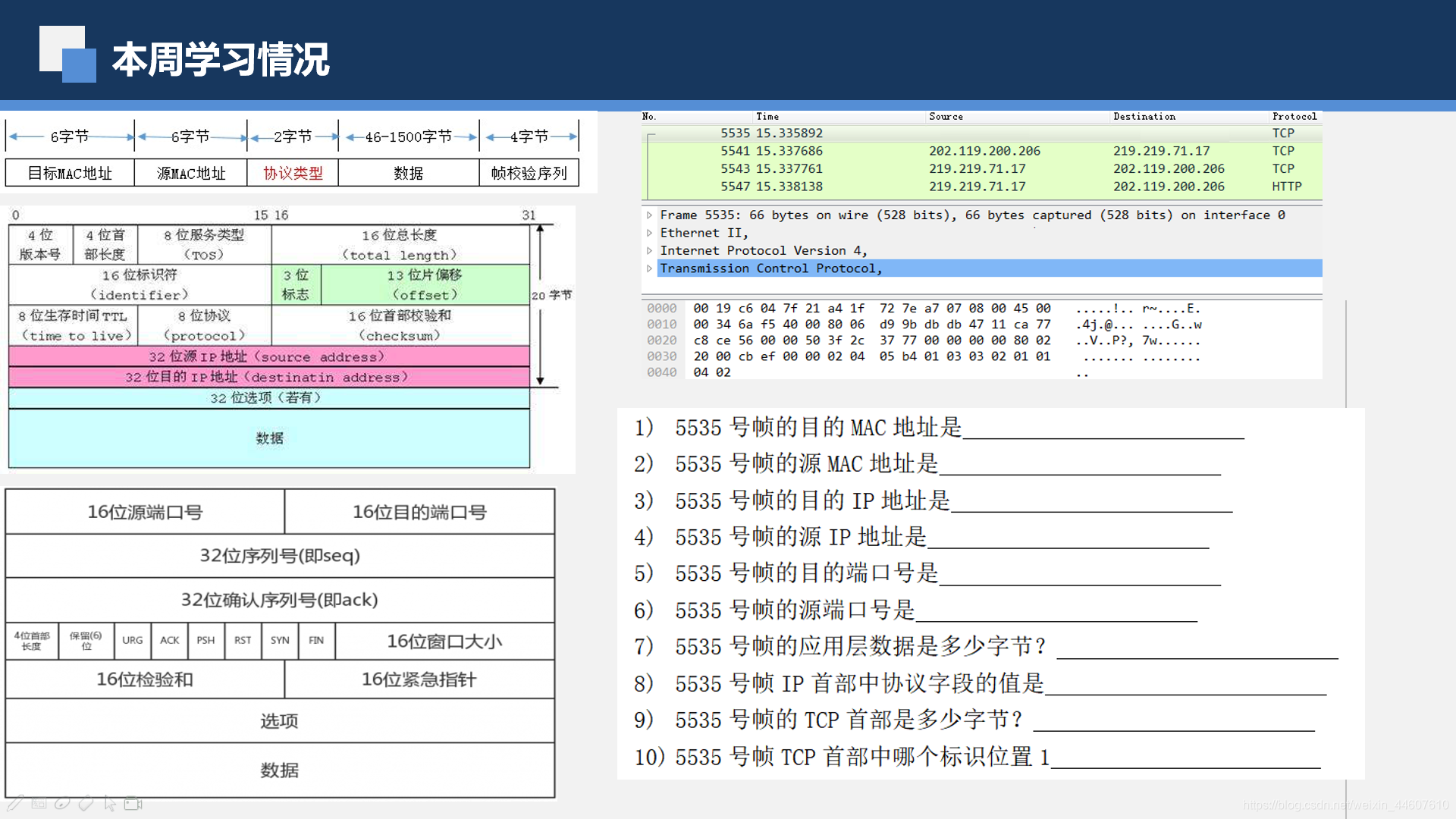
Task: Switch to the arrow pointer tool
Action: (x=110, y=803)
